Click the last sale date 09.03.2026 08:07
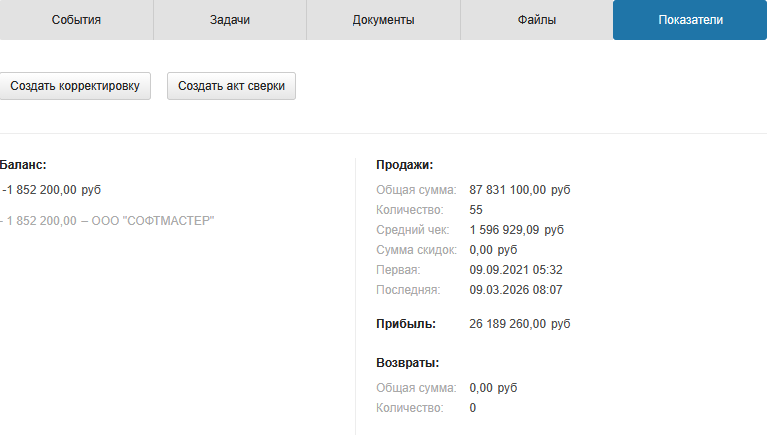Image resolution: width=767 pixels, height=438 pixels. [515, 290]
